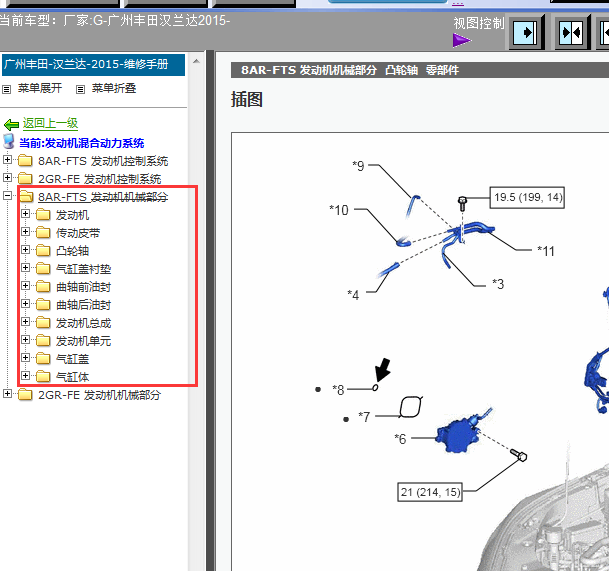Click part callout *10 in the diagram

pos(339,210)
